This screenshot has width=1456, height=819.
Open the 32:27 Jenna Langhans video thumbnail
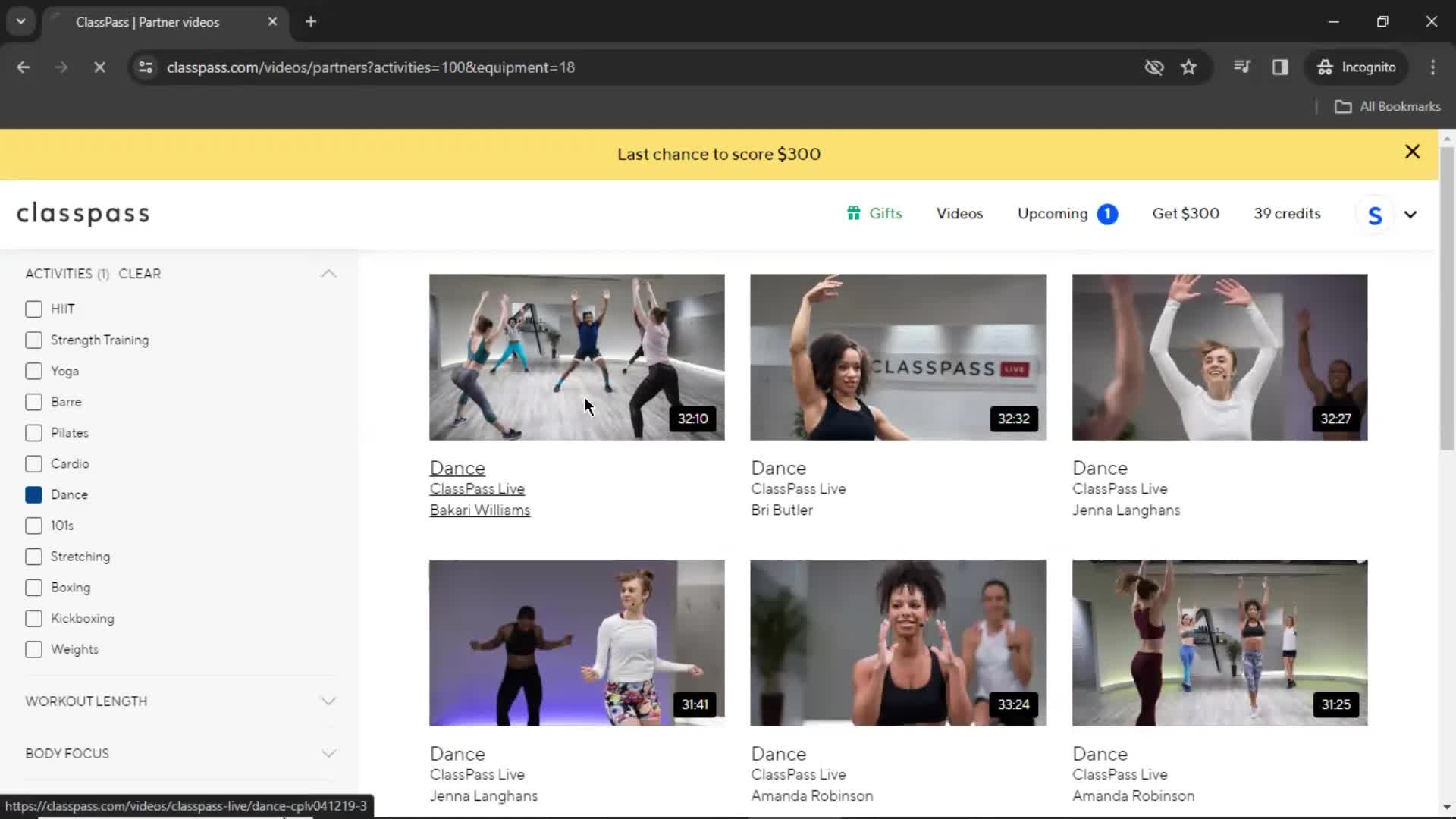(1219, 357)
